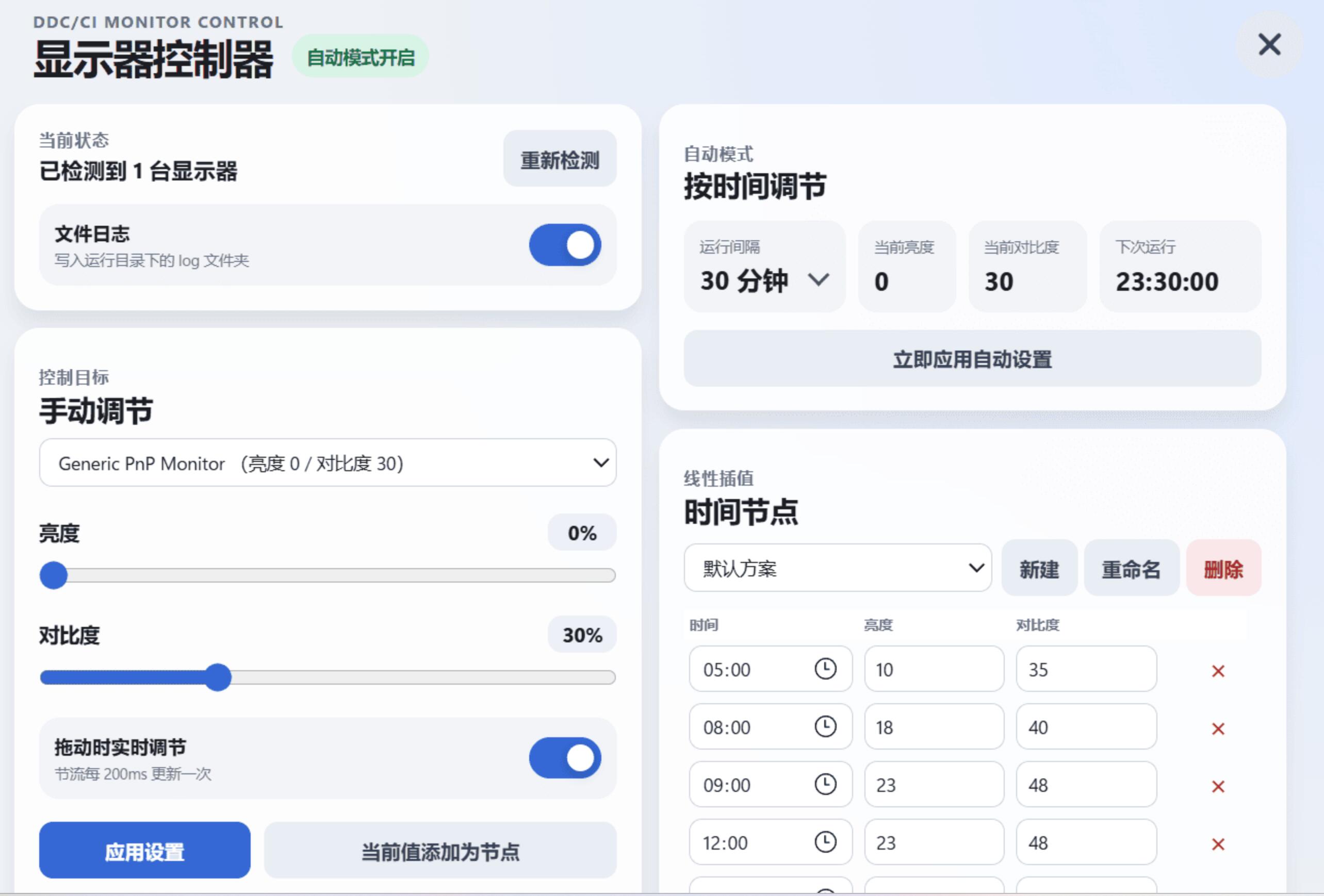Create a new scheme with 新建

pos(1039,568)
